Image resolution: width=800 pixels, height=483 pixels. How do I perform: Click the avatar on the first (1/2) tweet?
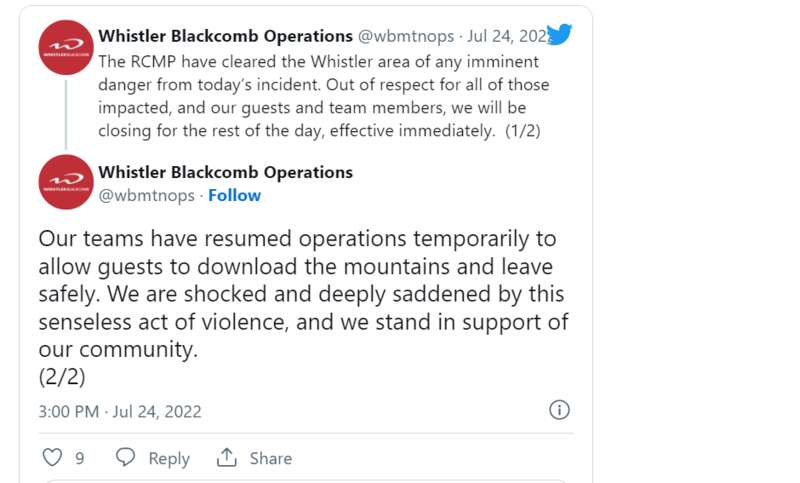(67, 47)
